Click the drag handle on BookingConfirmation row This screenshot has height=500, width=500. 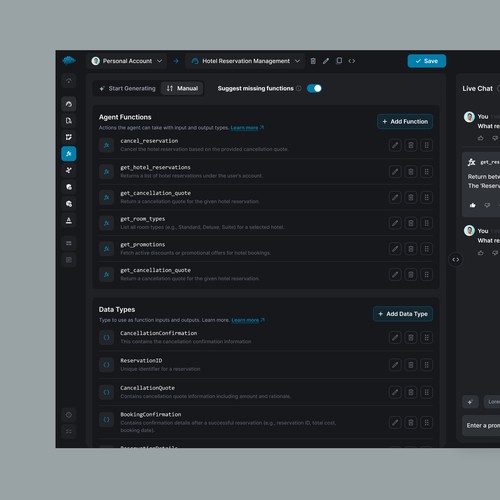click(x=426, y=423)
